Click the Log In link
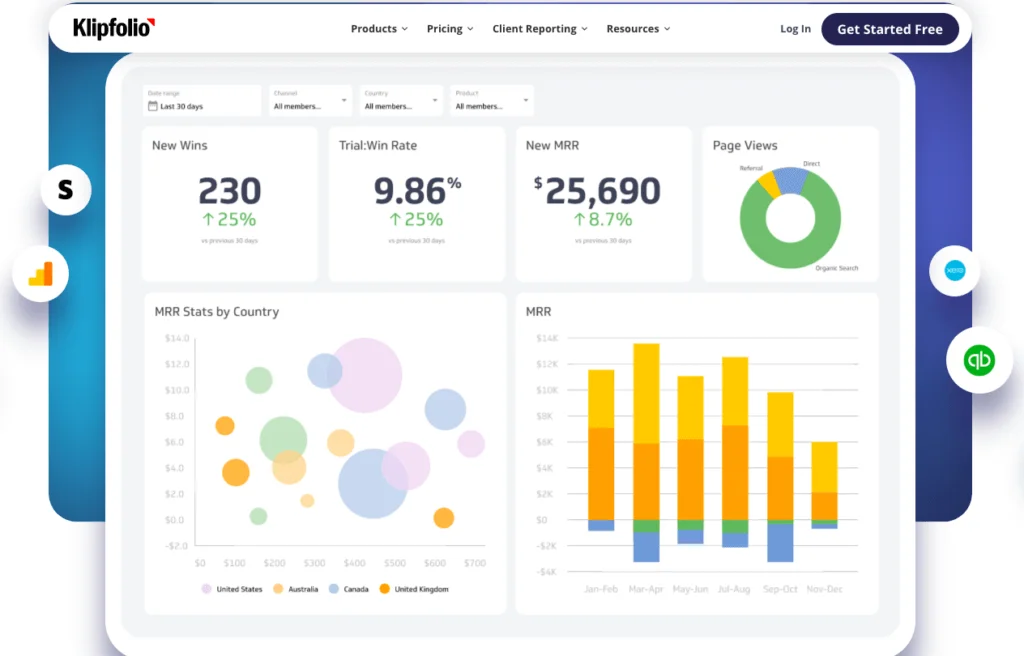This screenshot has height=656, width=1024. click(x=795, y=29)
